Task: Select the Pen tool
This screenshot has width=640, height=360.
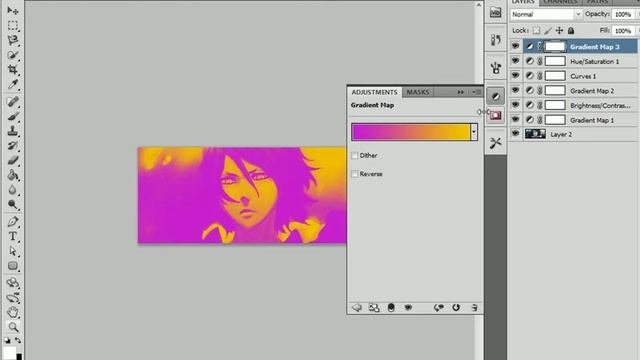Action: click(x=13, y=222)
